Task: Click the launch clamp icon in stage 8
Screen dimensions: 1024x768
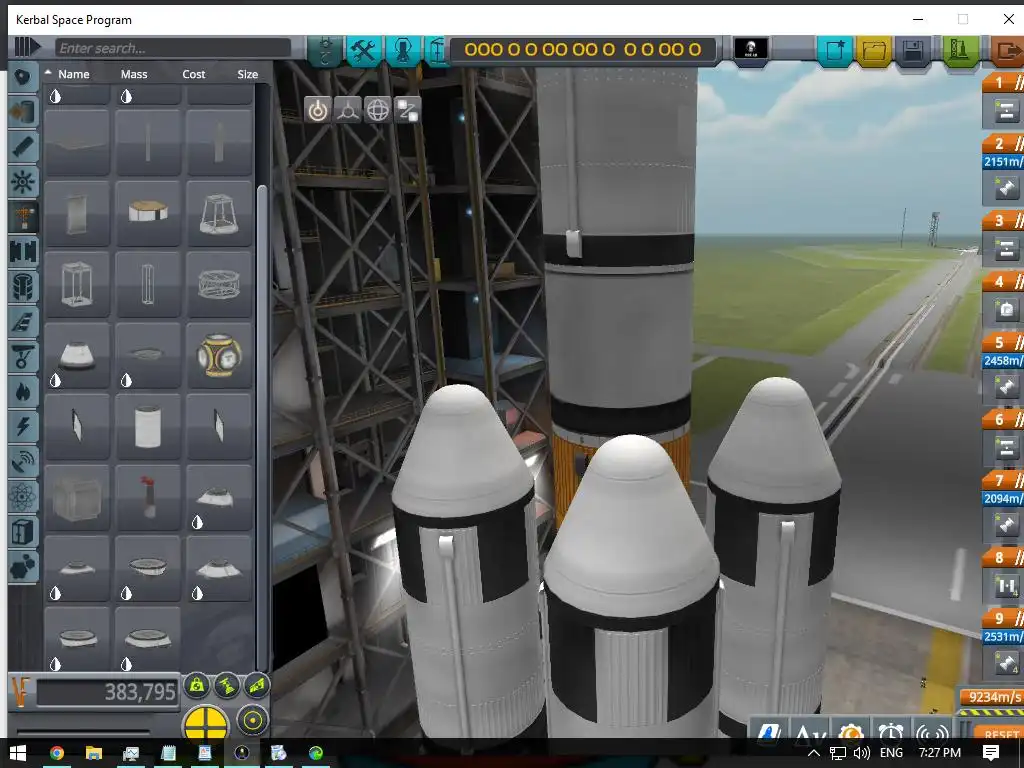Action: click(1006, 586)
